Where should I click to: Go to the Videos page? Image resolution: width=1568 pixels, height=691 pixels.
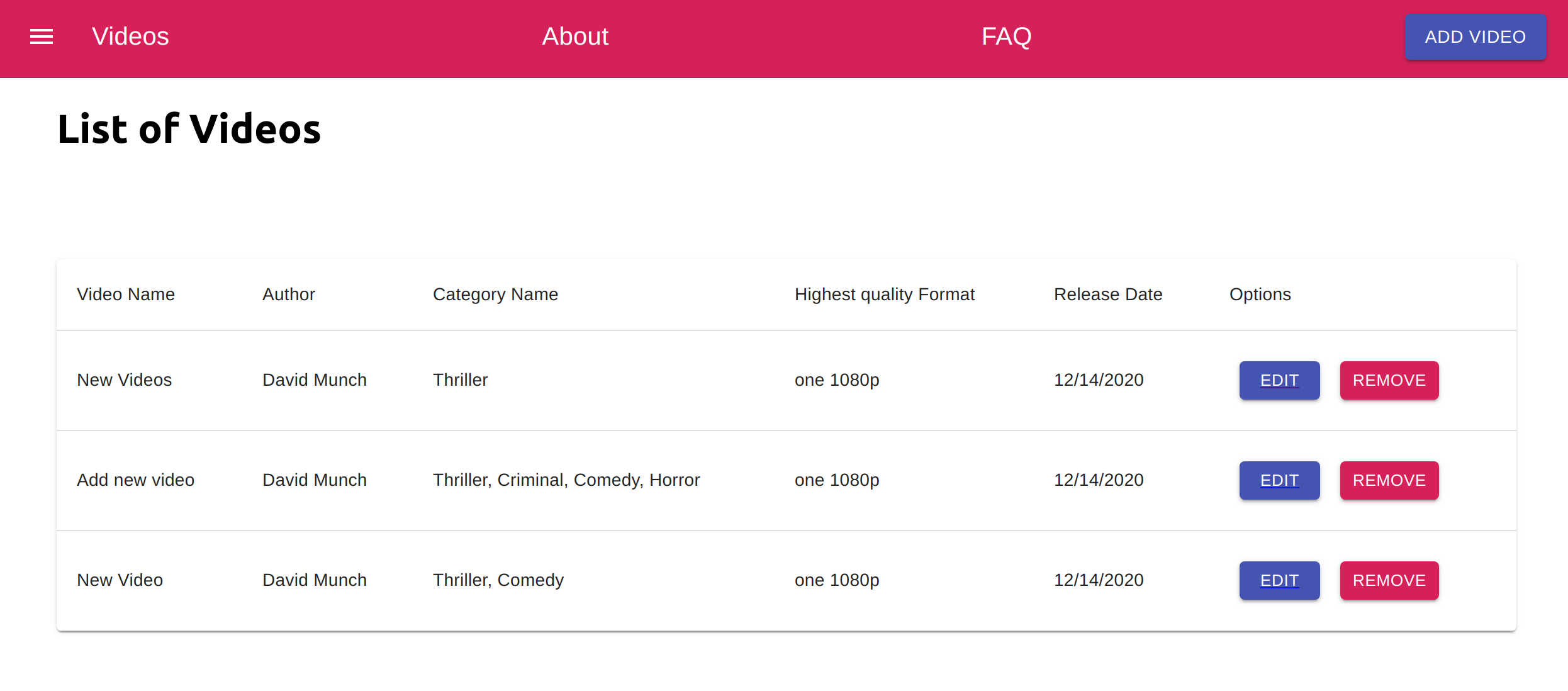pos(130,37)
